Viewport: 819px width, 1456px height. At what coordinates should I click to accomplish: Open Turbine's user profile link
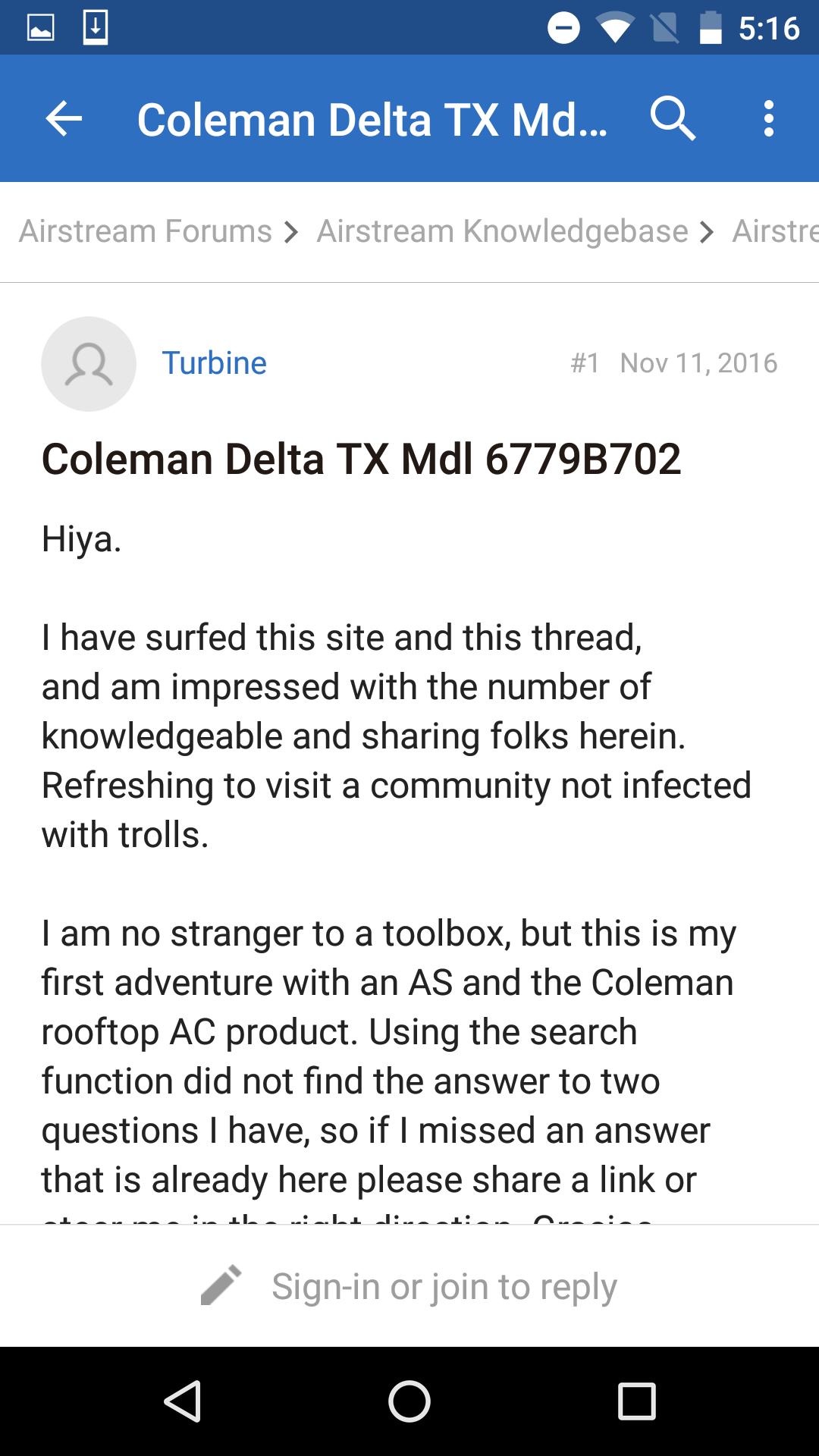(x=214, y=363)
